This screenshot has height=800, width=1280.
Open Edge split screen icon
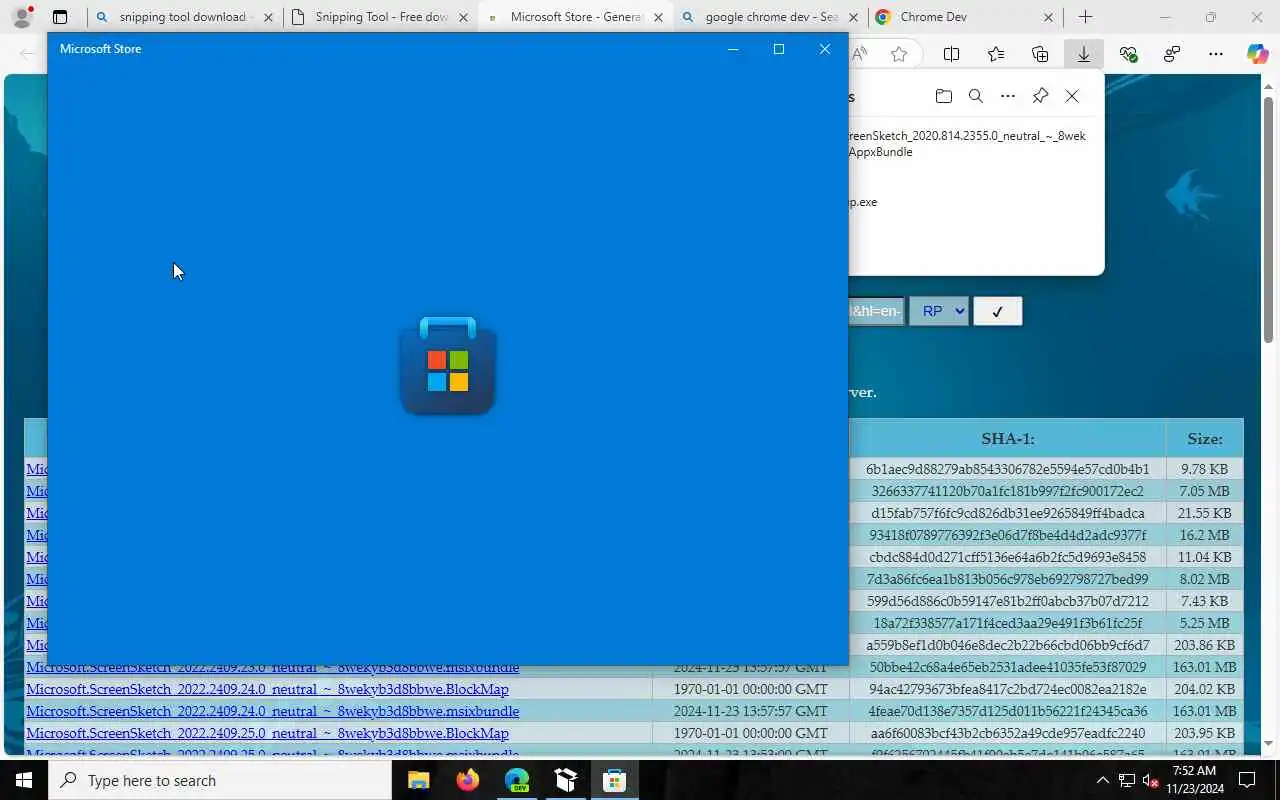click(952, 54)
